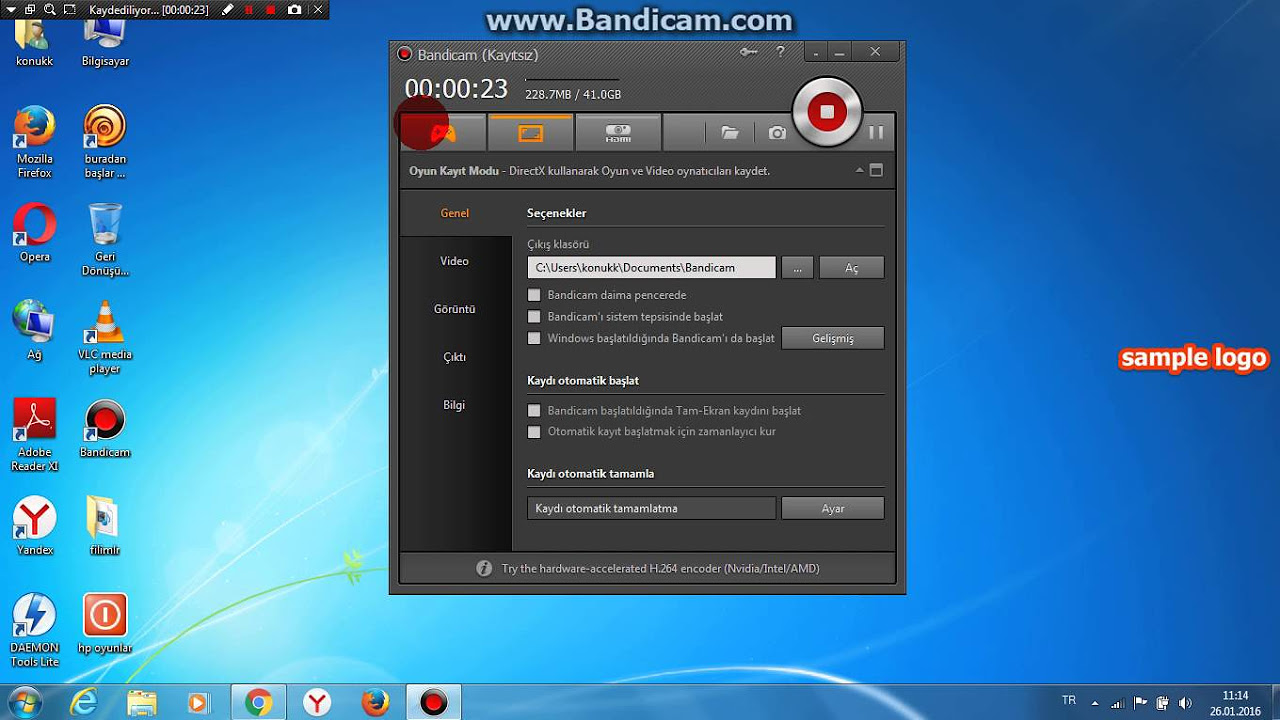Click the output folder path field
This screenshot has width=1280, height=720.
651,267
